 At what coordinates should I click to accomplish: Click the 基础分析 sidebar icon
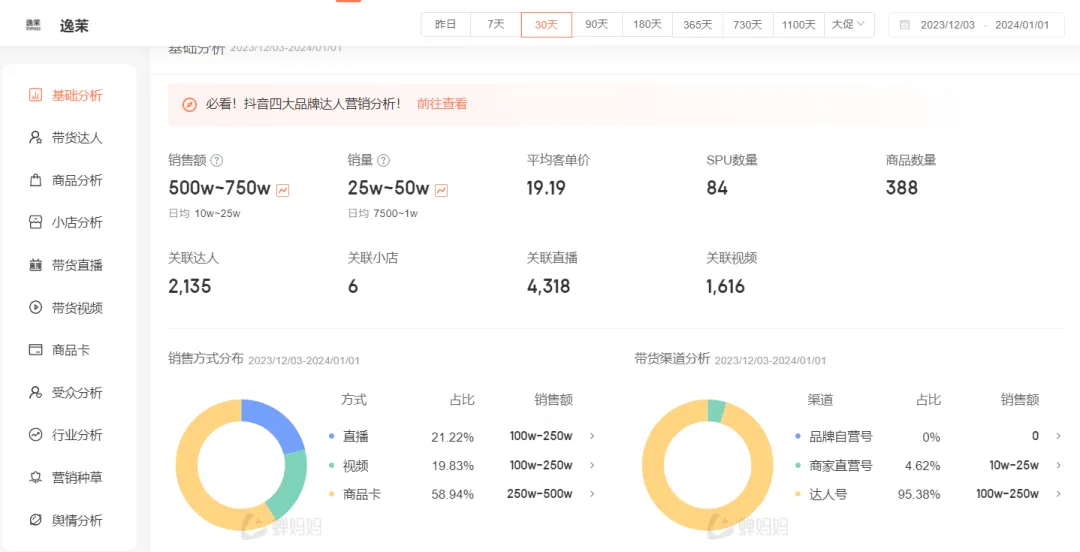click(36, 96)
